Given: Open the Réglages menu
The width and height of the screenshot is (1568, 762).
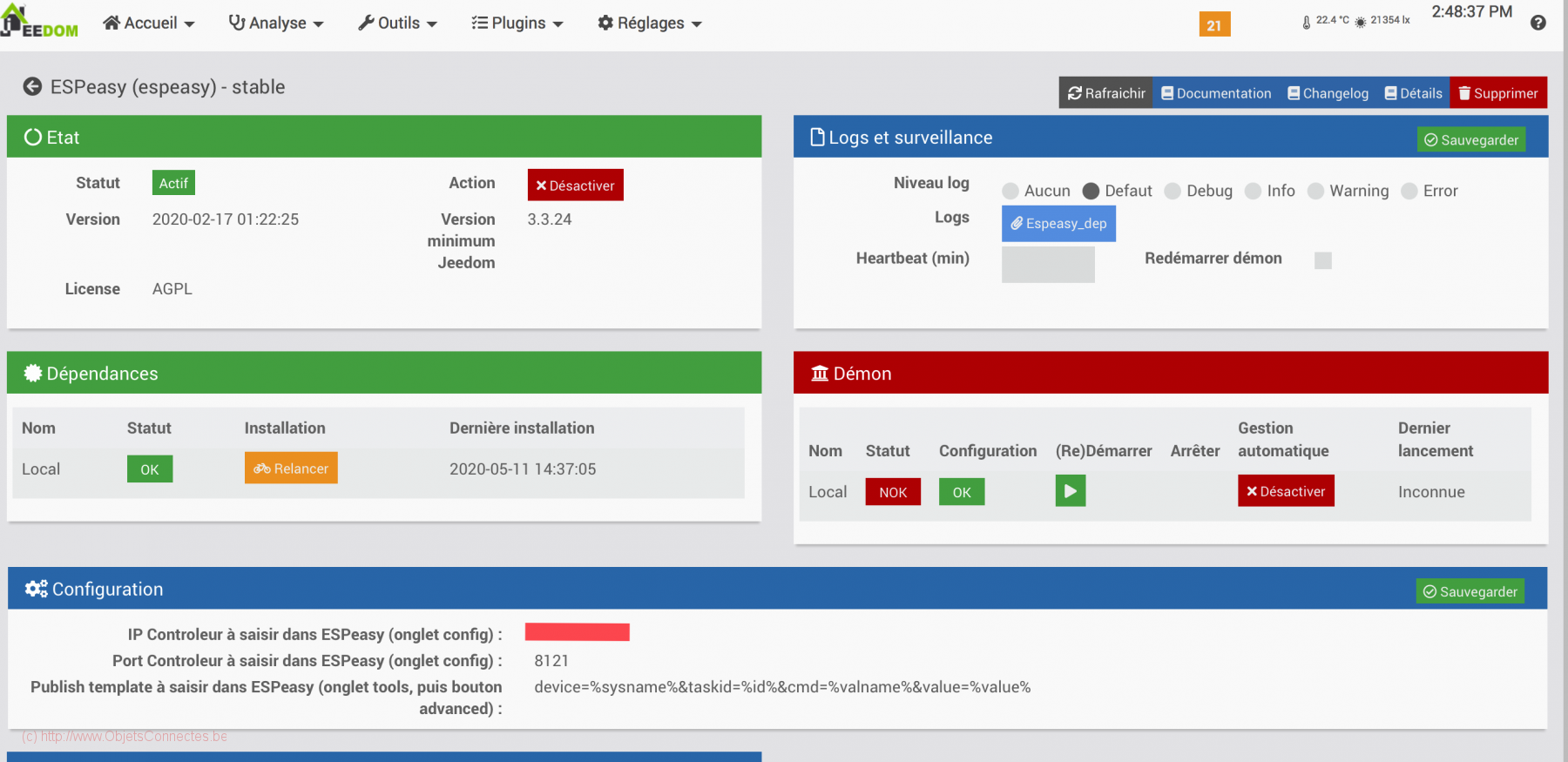Looking at the screenshot, I should tap(650, 24).
